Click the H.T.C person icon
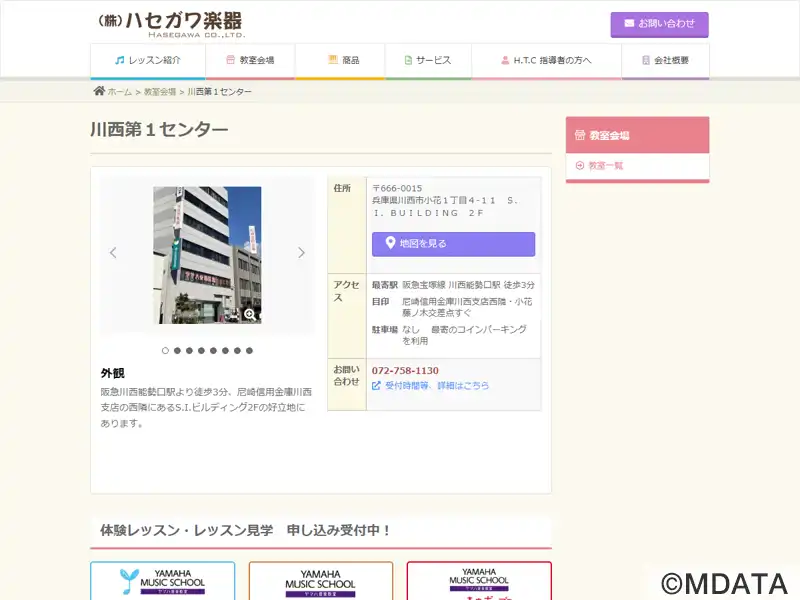Viewport: 800px width, 600px height. pos(505,60)
